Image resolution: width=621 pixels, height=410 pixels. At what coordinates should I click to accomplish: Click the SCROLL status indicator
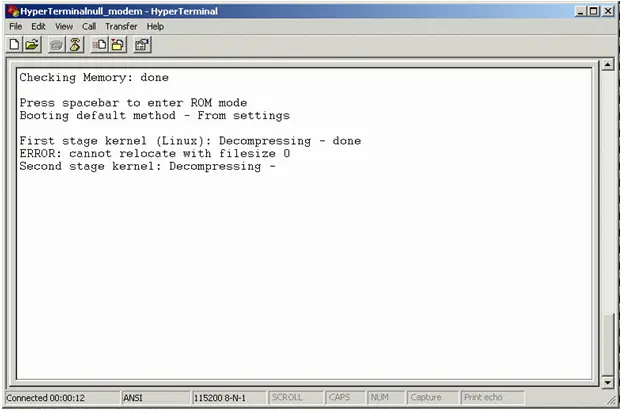point(295,397)
